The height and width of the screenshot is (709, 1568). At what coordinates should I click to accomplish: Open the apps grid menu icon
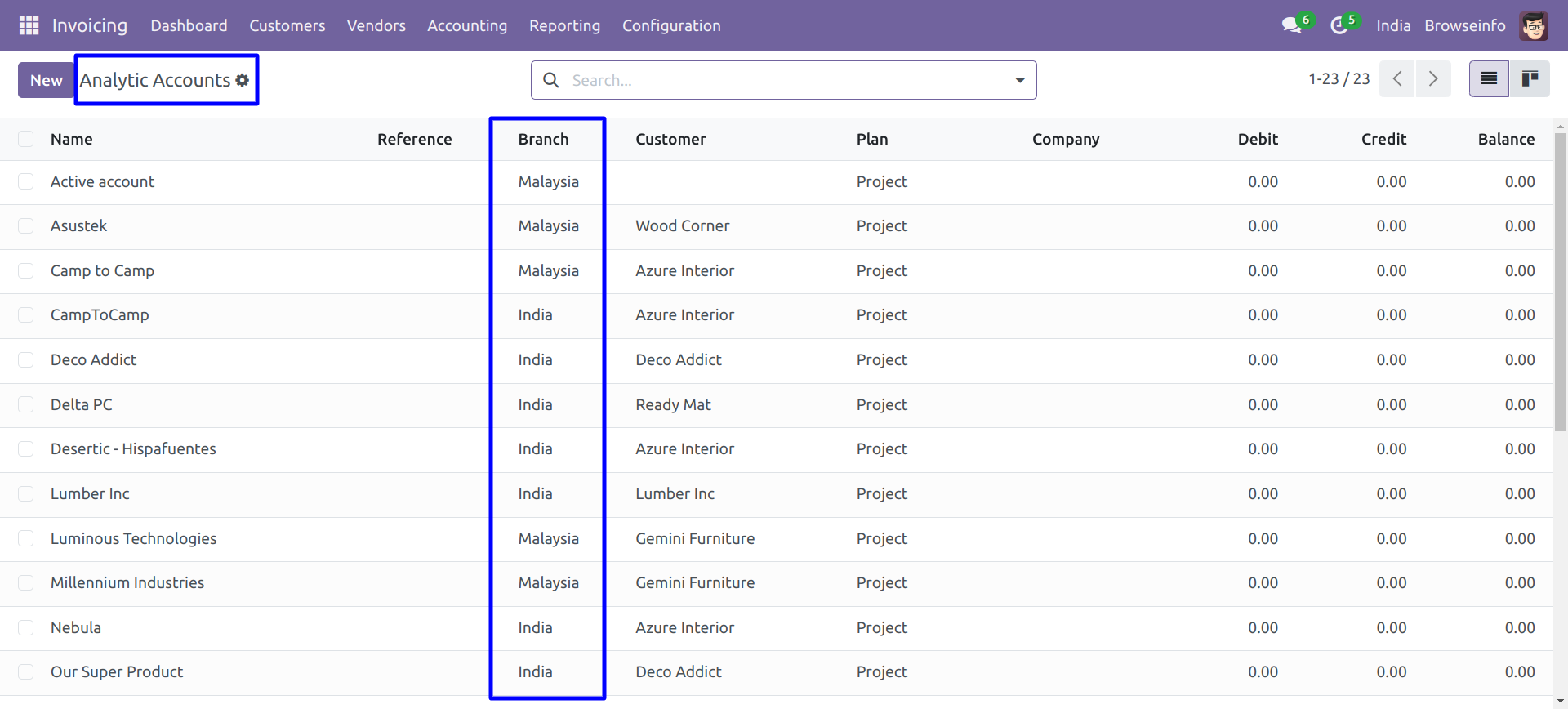pyautogui.click(x=29, y=25)
